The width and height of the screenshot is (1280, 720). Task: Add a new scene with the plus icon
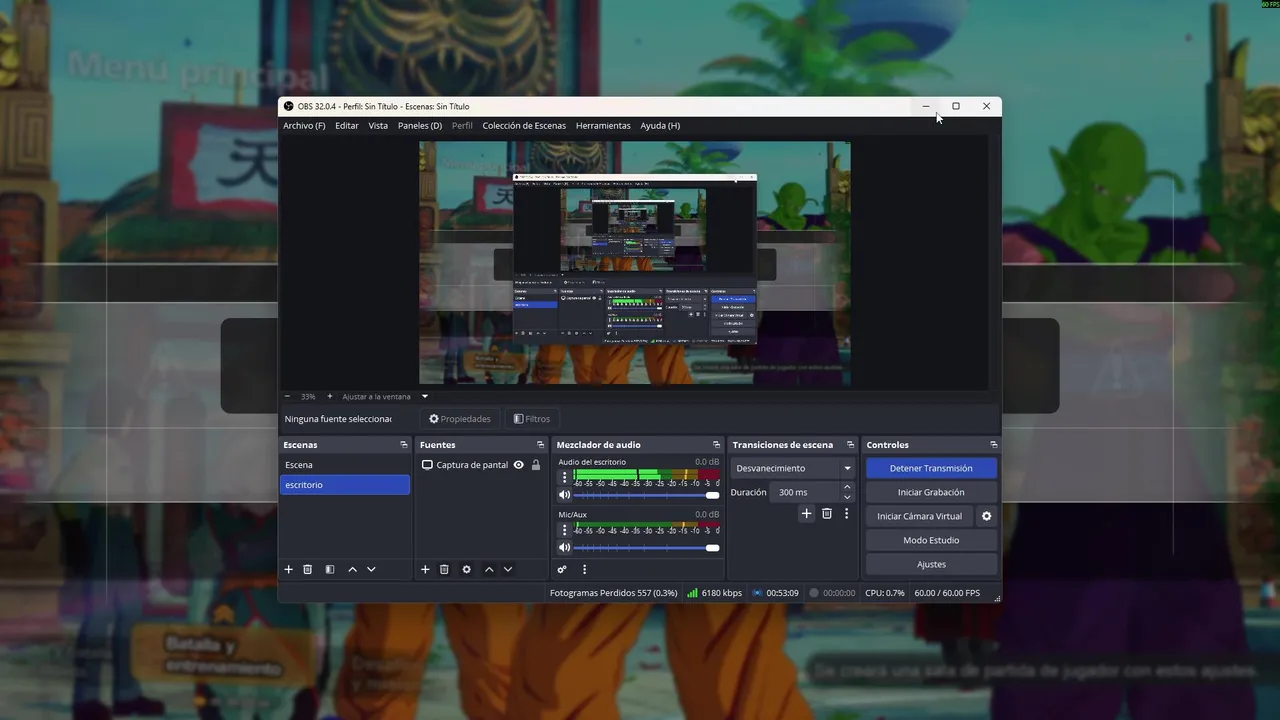(x=289, y=569)
